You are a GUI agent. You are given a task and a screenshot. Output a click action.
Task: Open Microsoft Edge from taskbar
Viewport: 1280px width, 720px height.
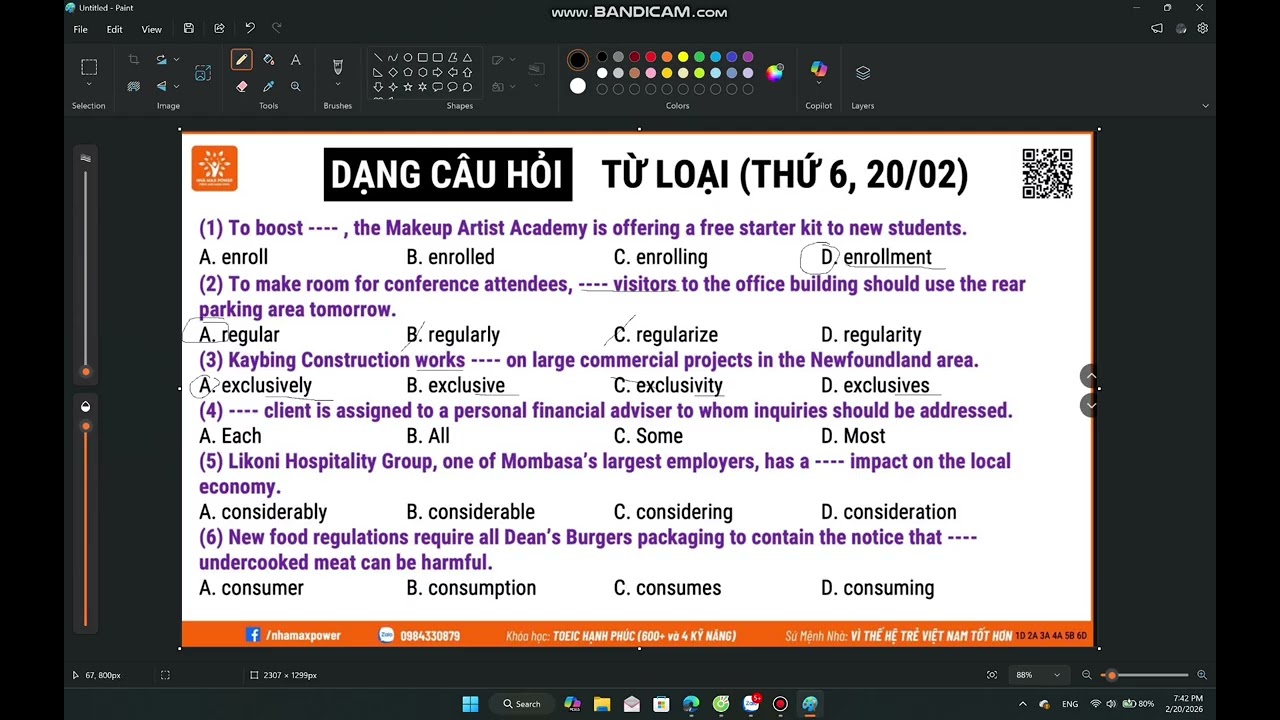coord(691,704)
